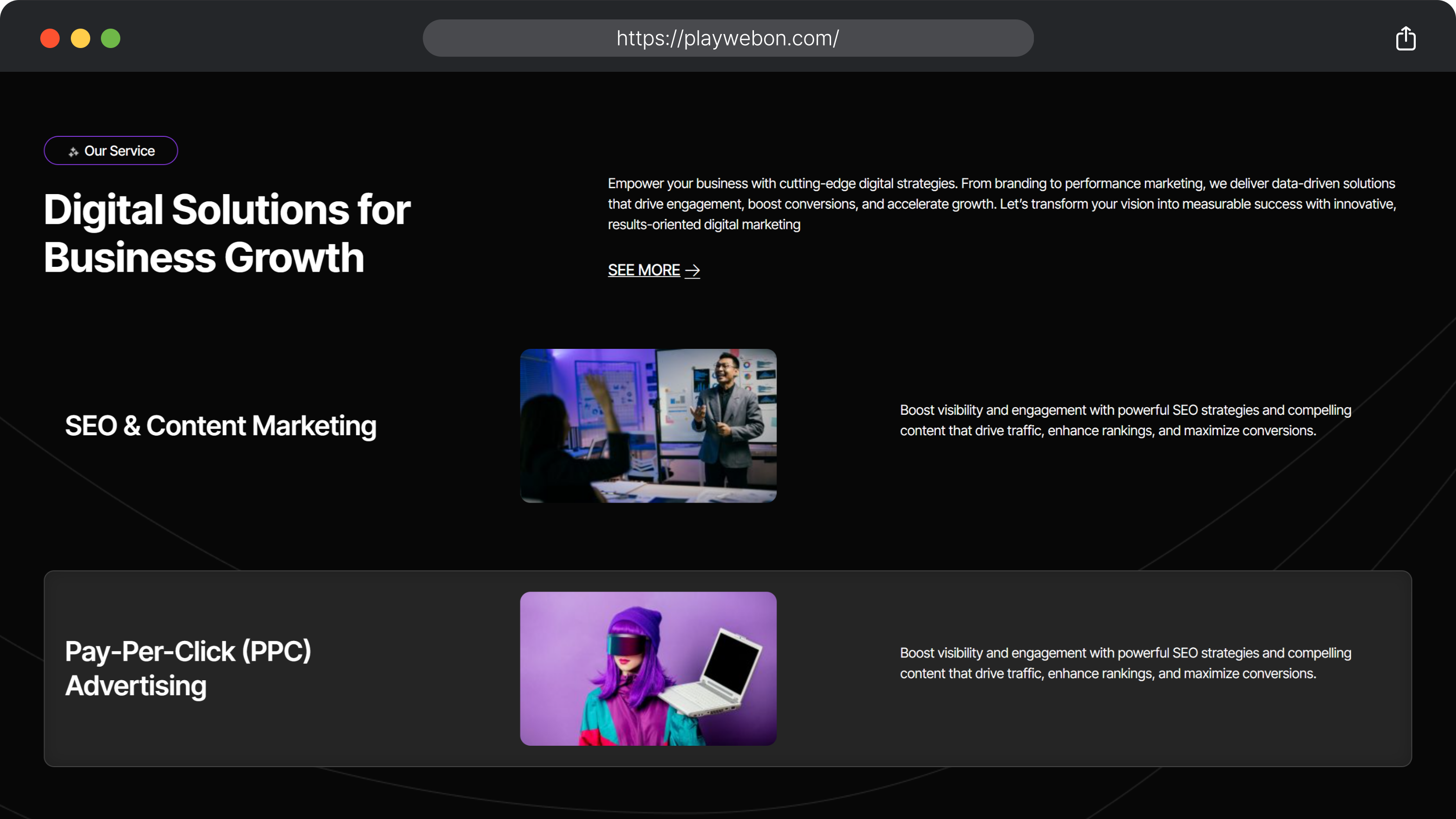Click the SEO service description text
This screenshot has width=1456, height=819.
click(x=1125, y=420)
